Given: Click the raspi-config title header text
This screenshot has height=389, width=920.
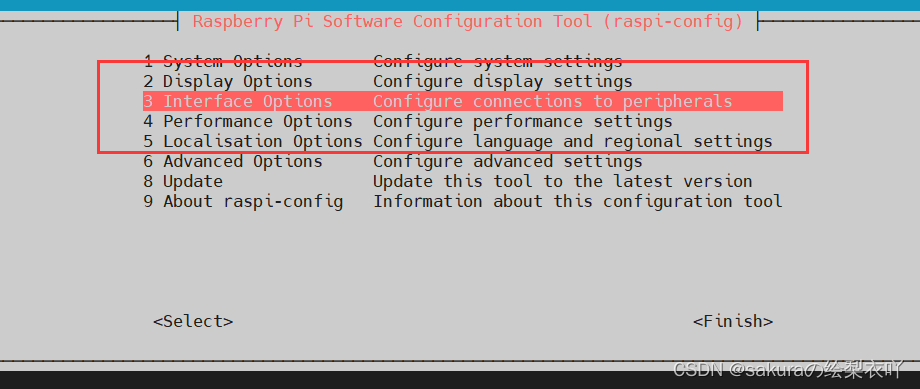Looking at the screenshot, I should click(x=468, y=22).
